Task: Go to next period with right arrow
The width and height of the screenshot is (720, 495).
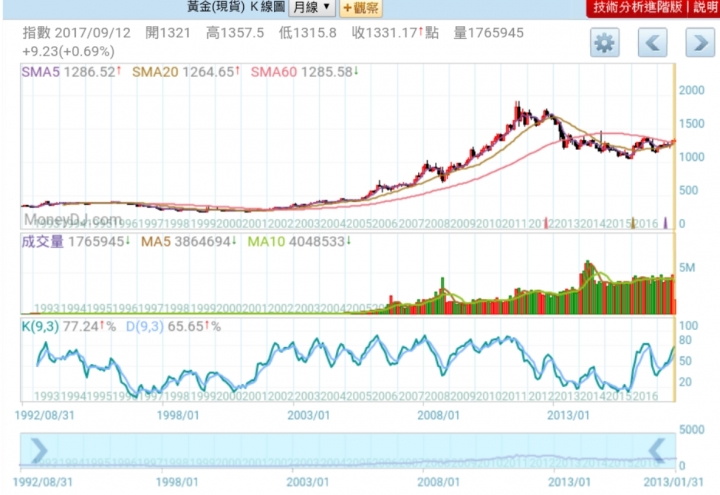Action: (700, 43)
